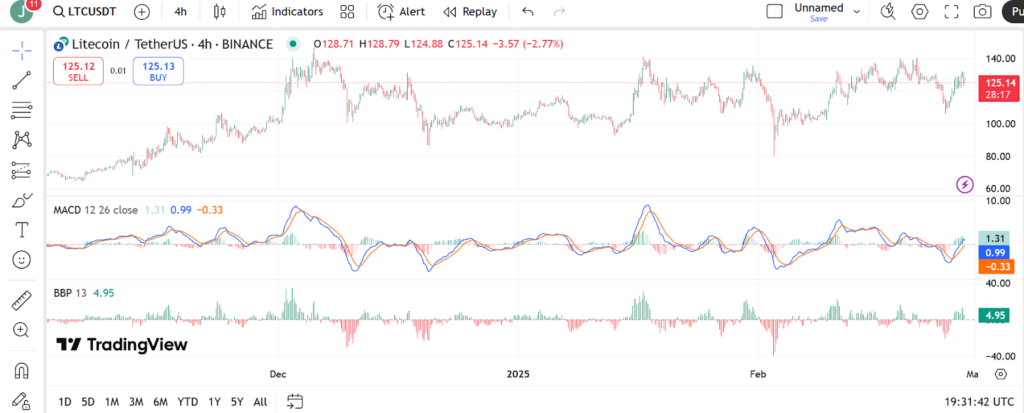The height and width of the screenshot is (413, 1024).
Task: Save the Unnamed chart layout
Action: (x=819, y=19)
